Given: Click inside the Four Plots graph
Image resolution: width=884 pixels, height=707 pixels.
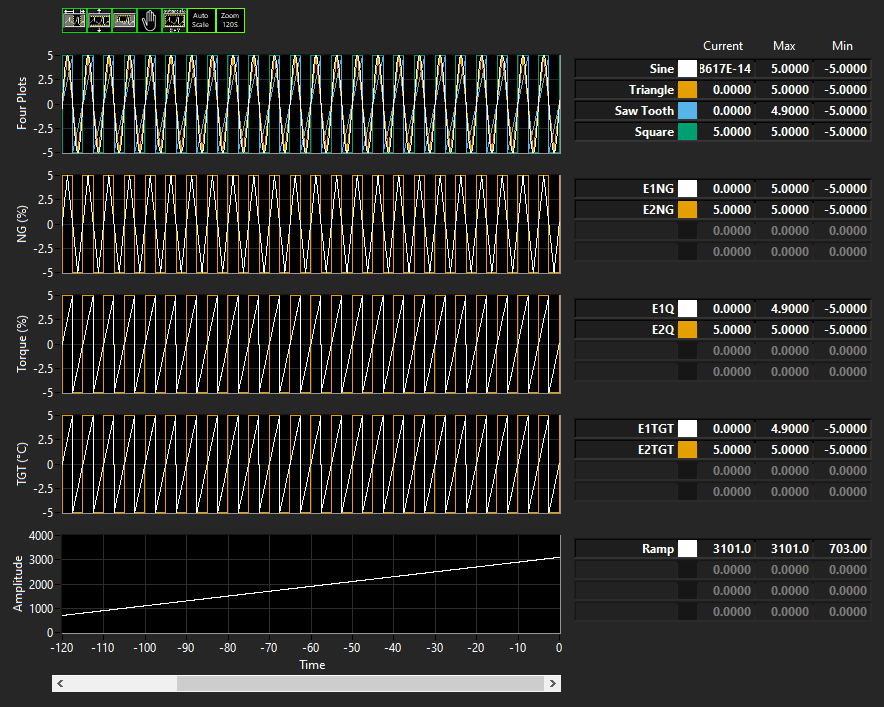Looking at the screenshot, I should pyautogui.click(x=311, y=104).
